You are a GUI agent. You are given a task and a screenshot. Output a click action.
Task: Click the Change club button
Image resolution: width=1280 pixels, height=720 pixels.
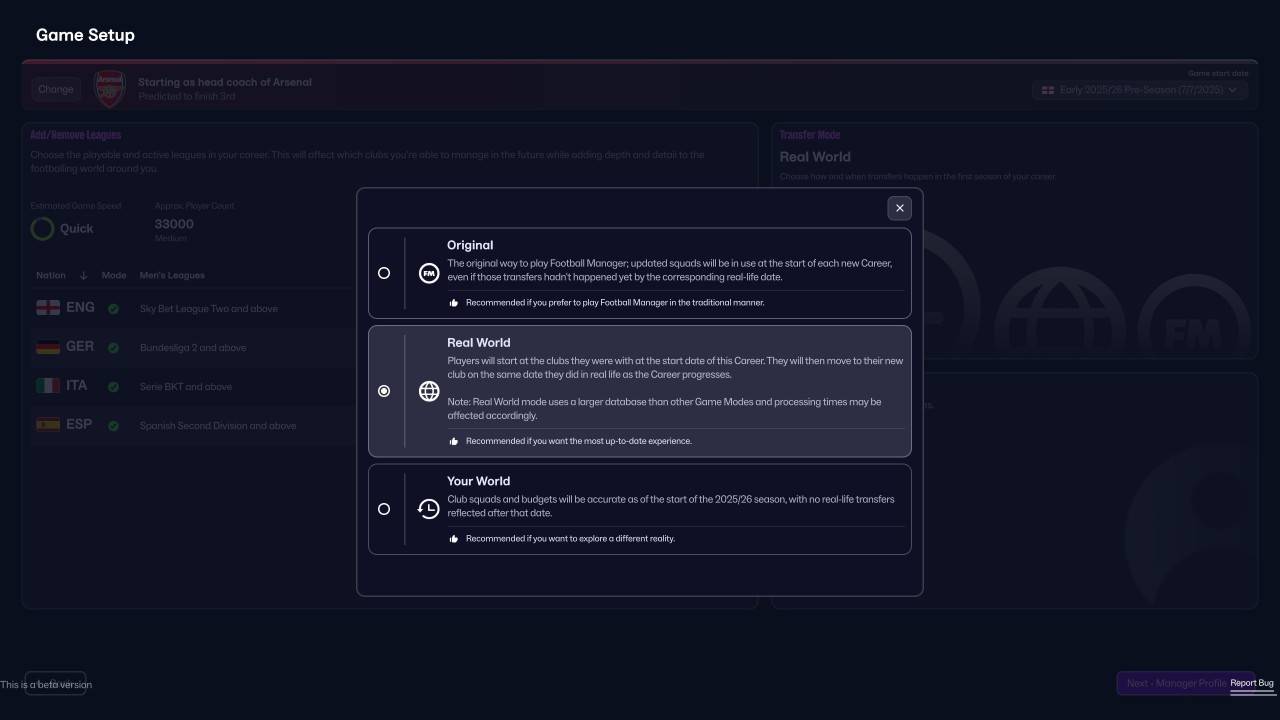(56, 89)
